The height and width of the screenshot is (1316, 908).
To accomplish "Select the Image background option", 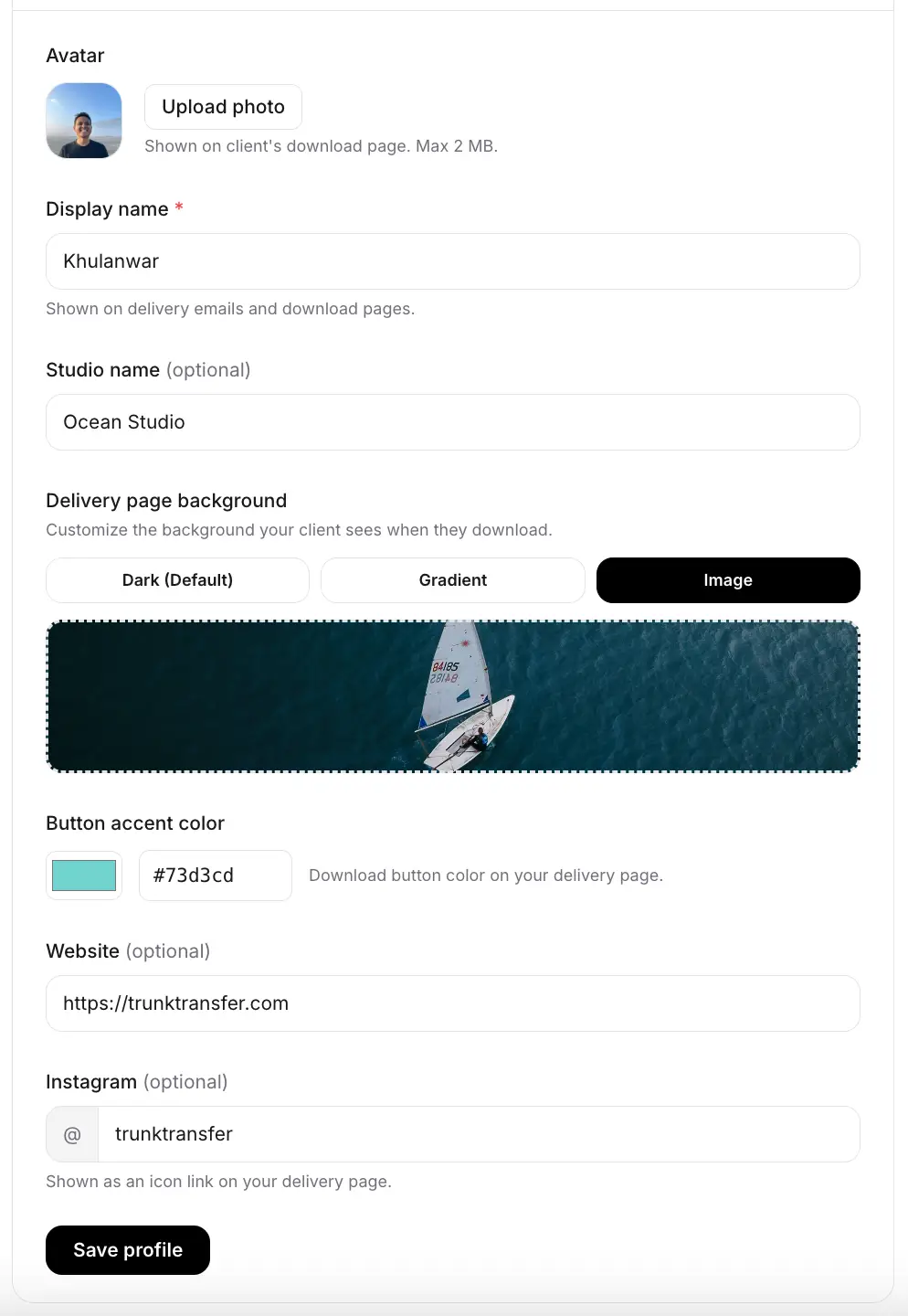I will [728, 580].
